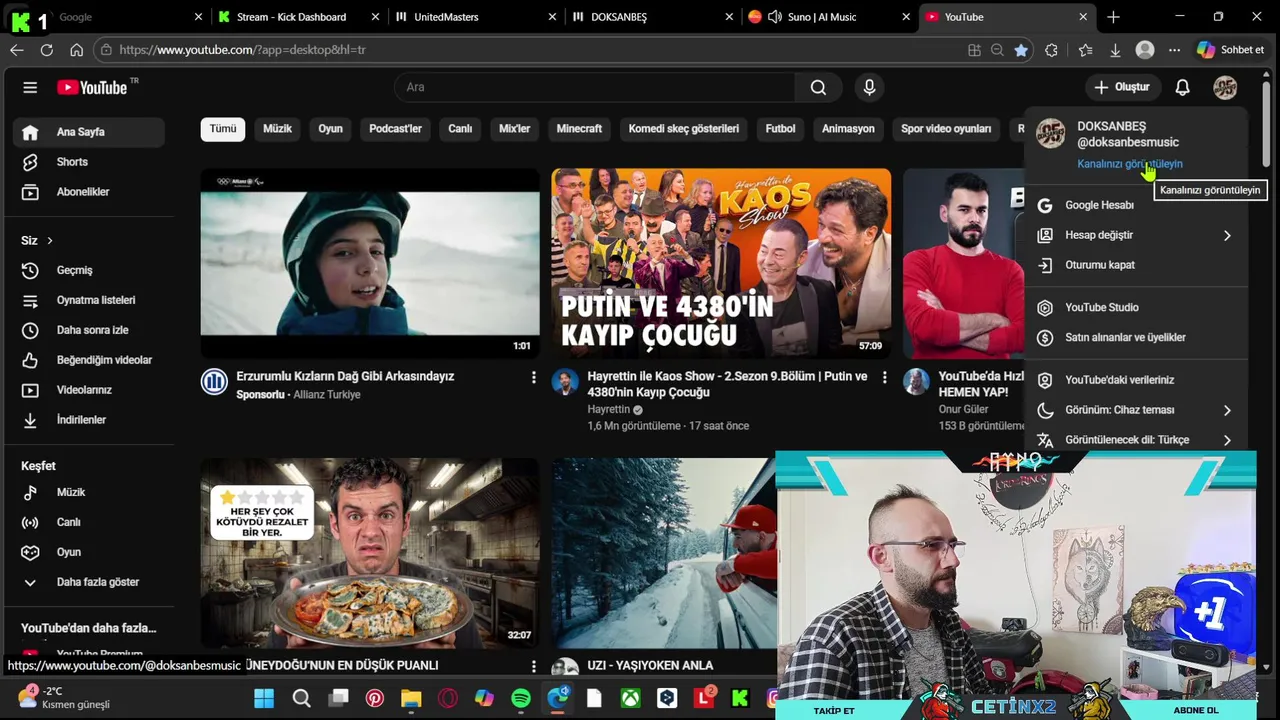Open the rotten food 32:07 video thumbnail
The image size is (1280, 720).
pos(370,553)
